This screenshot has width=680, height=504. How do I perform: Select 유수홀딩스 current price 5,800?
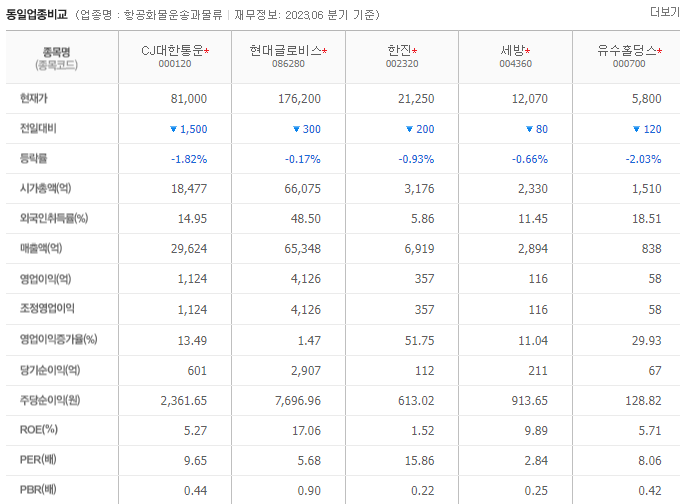pos(646,99)
